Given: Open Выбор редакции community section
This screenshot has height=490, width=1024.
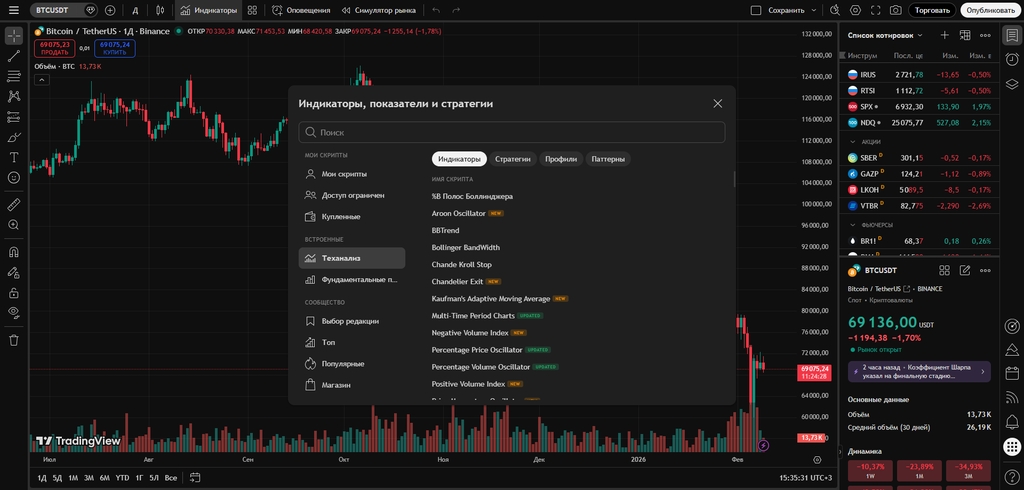Looking at the screenshot, I should click(x=352, y=321).
